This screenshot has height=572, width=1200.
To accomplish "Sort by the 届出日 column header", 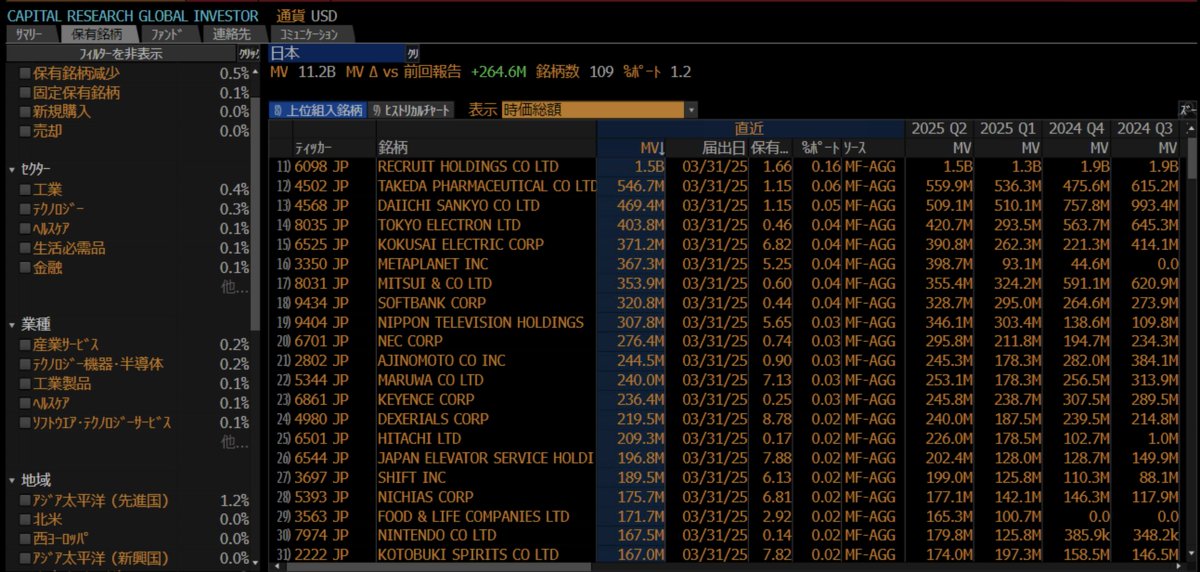I will [708, 148].
